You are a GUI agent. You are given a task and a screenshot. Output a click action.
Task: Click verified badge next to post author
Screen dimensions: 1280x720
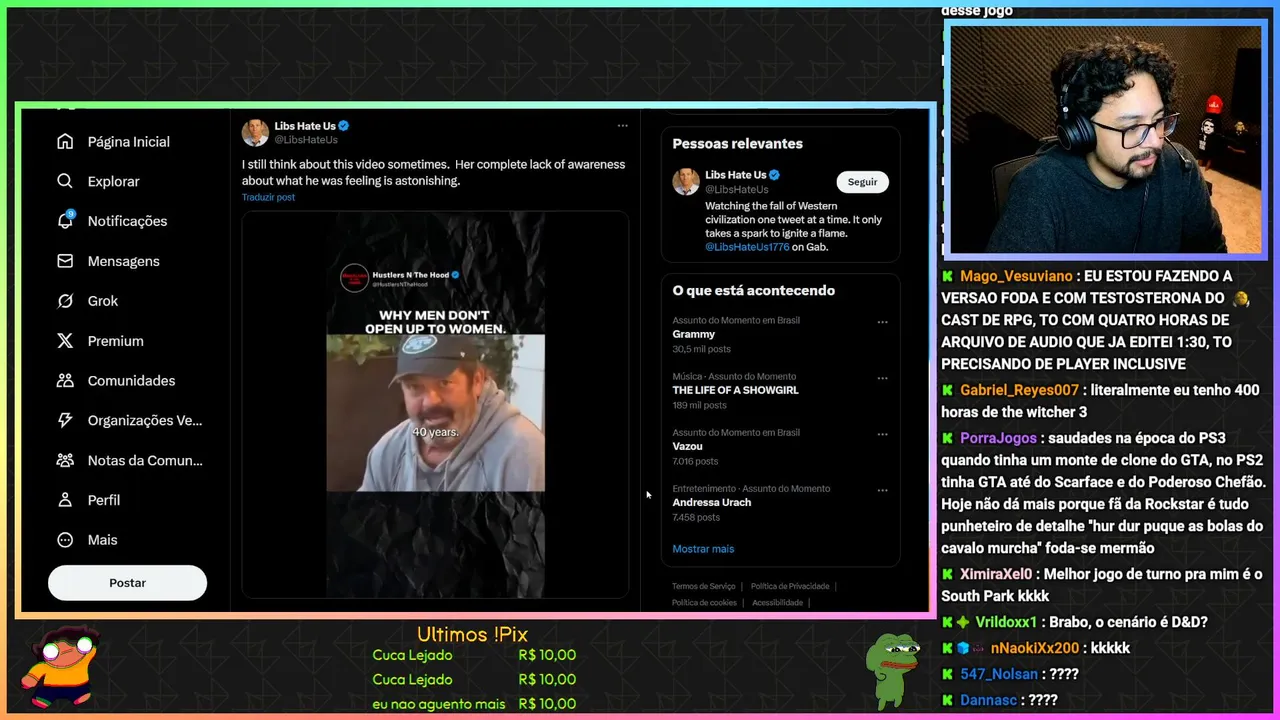click(x=344, y=126)
